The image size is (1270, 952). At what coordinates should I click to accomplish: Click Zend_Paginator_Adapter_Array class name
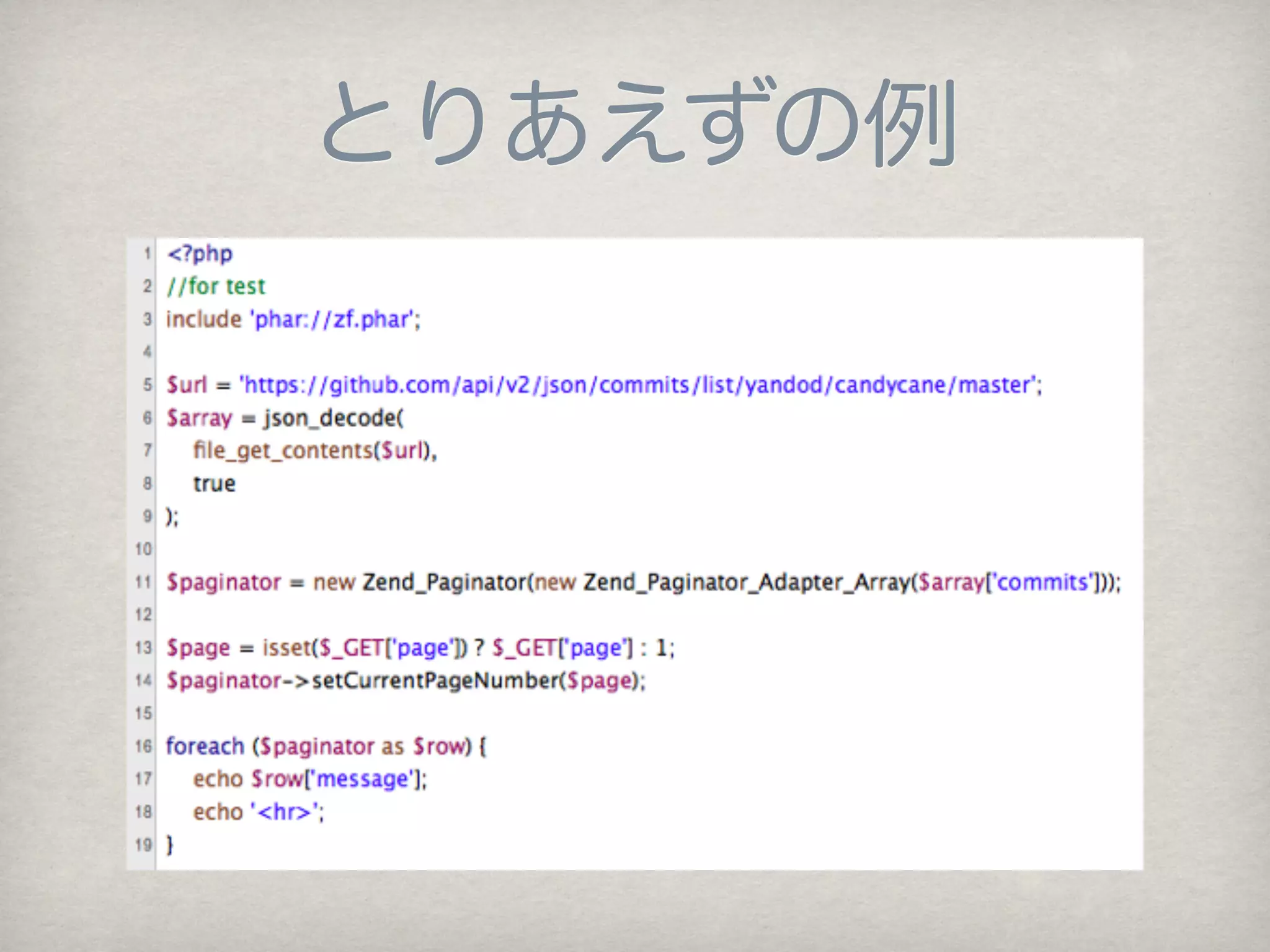pos(747,582)
